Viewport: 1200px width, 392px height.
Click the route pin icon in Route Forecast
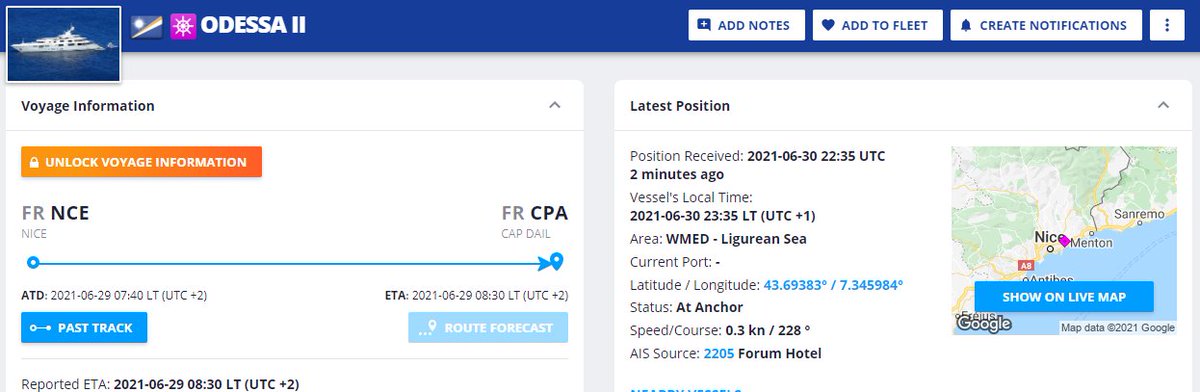tap(428, 327)
